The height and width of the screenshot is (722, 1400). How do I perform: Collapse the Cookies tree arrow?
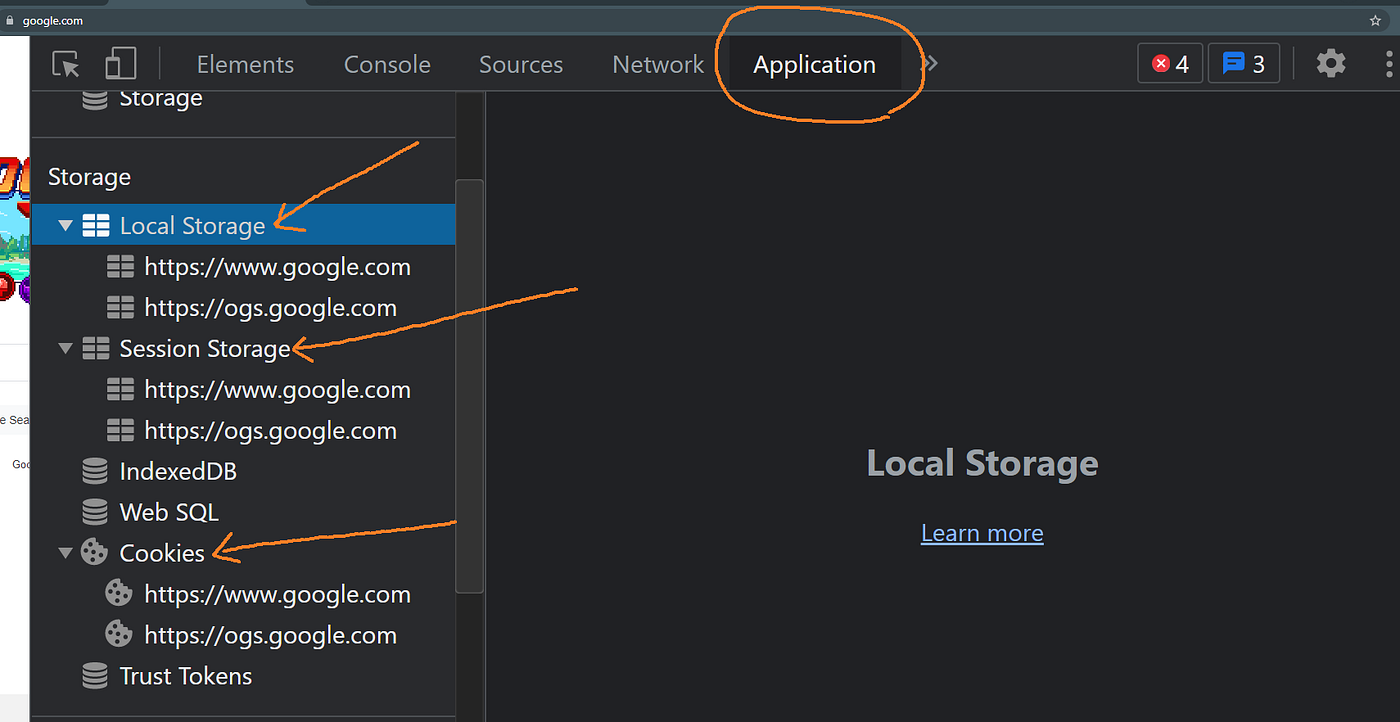(x=65, y=553)
